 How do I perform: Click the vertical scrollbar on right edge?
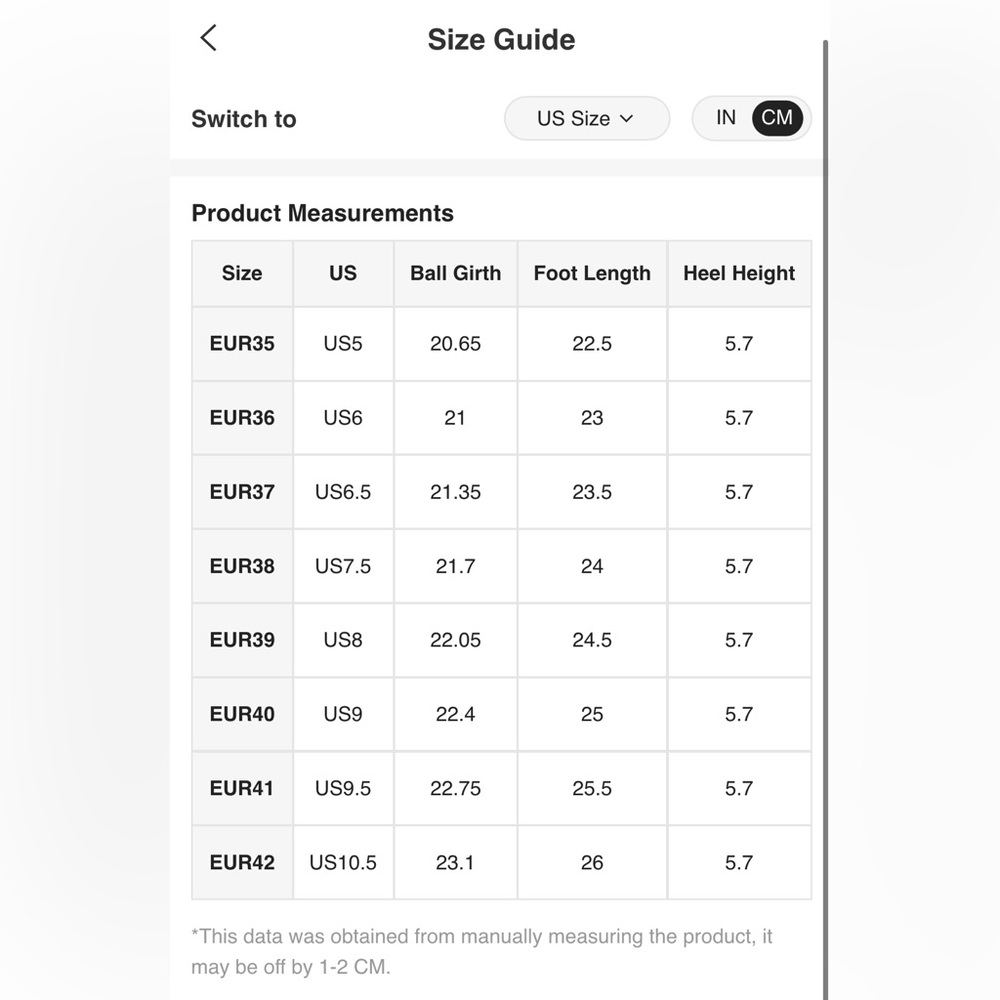coord(825,520)
